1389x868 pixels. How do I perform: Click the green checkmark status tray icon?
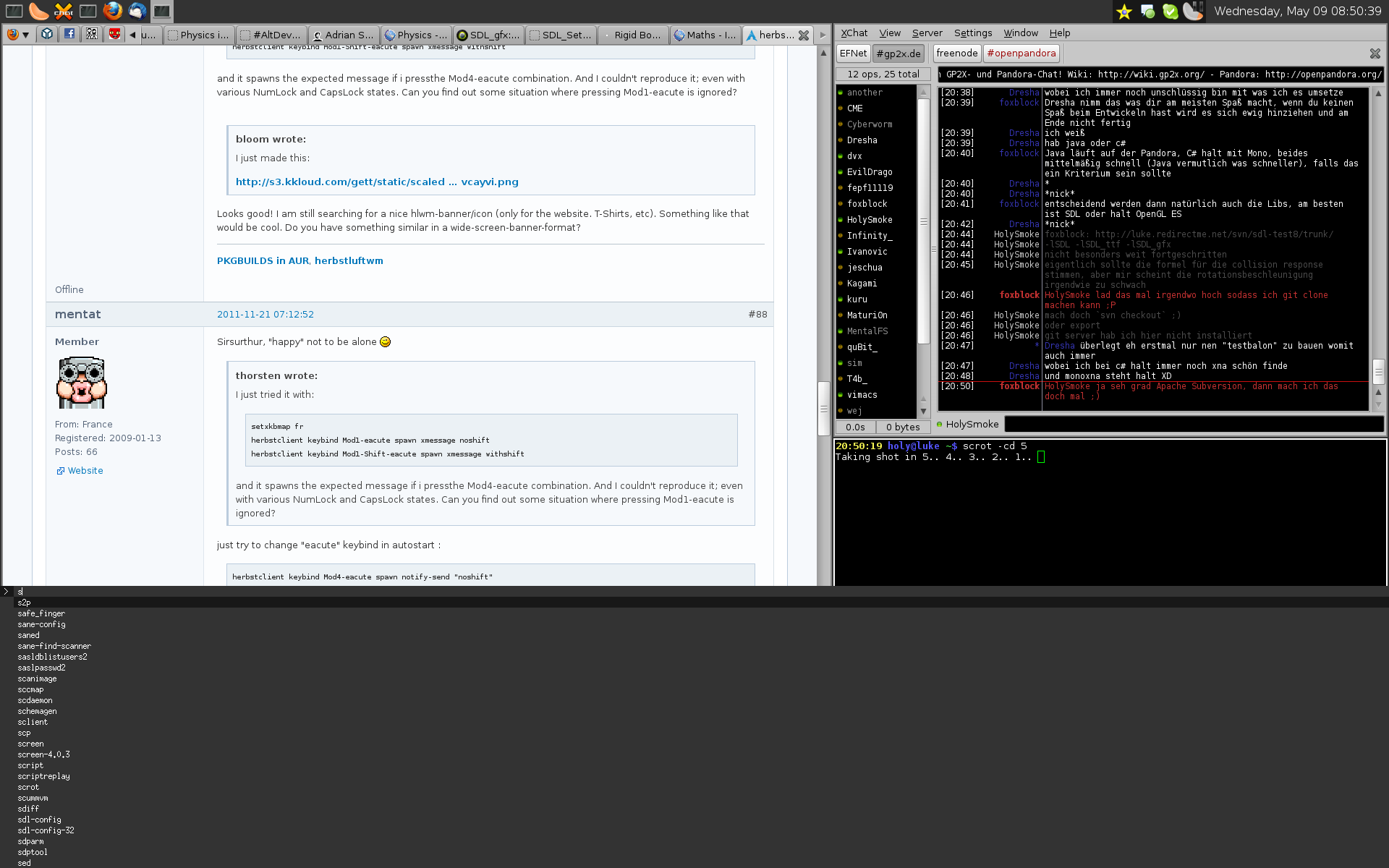click(1170, 12)
